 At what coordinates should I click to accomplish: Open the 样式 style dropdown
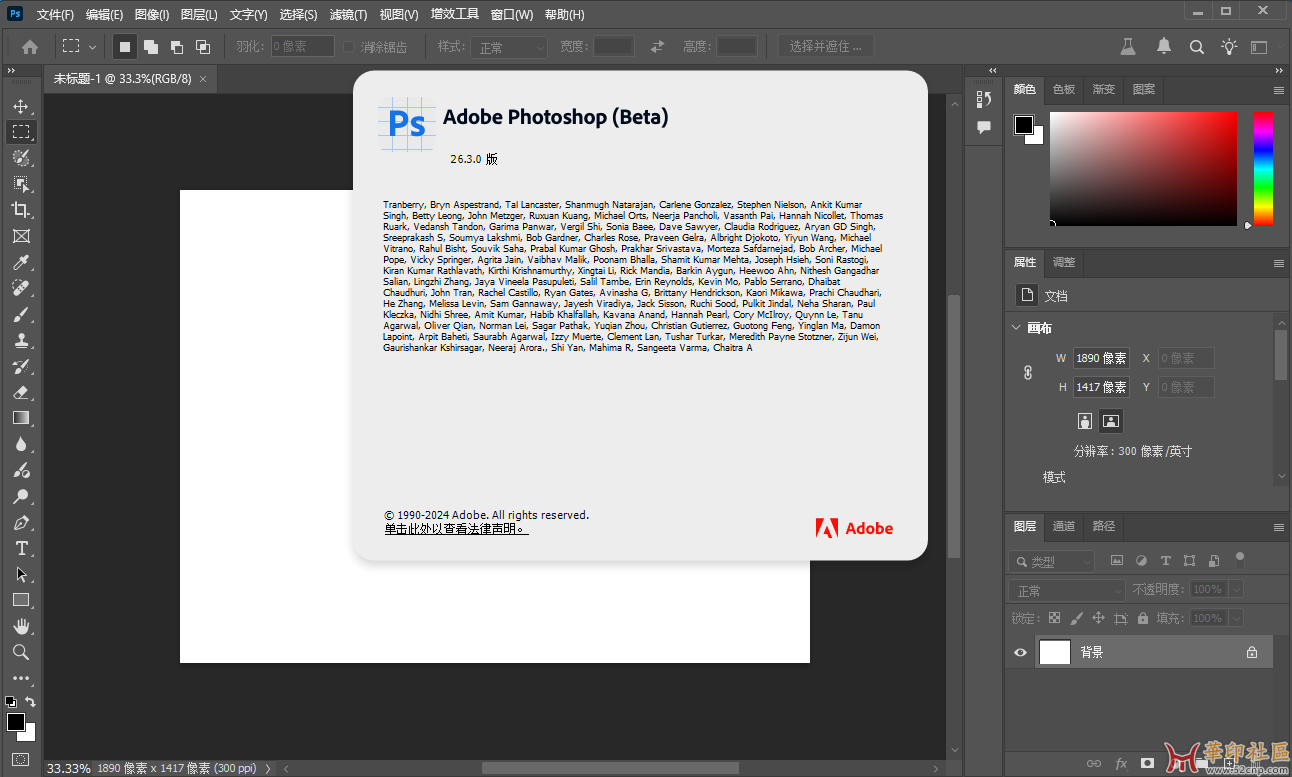pyautogui.click(x=510, y=47)
